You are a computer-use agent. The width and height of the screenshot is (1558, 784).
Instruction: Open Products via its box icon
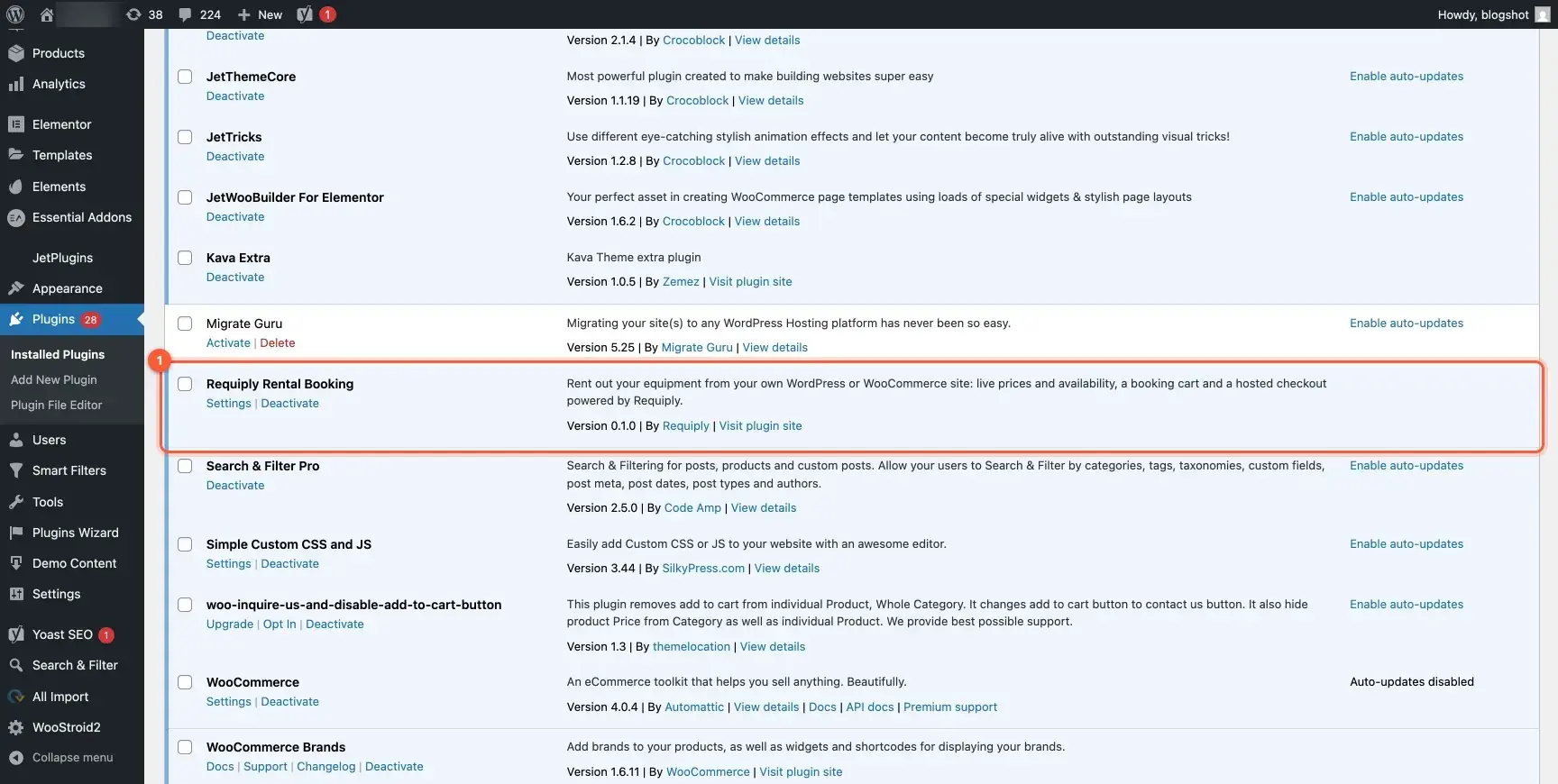tap(16, 53)
